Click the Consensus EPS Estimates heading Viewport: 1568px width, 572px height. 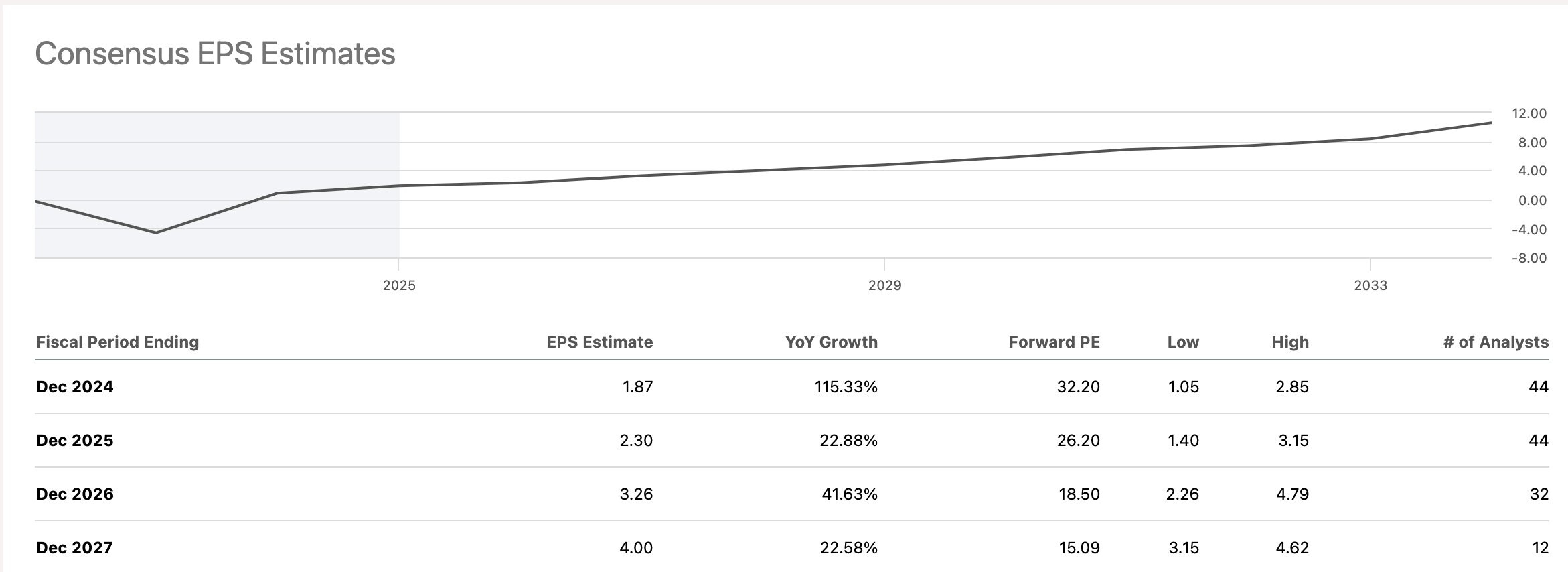(215, 54)
